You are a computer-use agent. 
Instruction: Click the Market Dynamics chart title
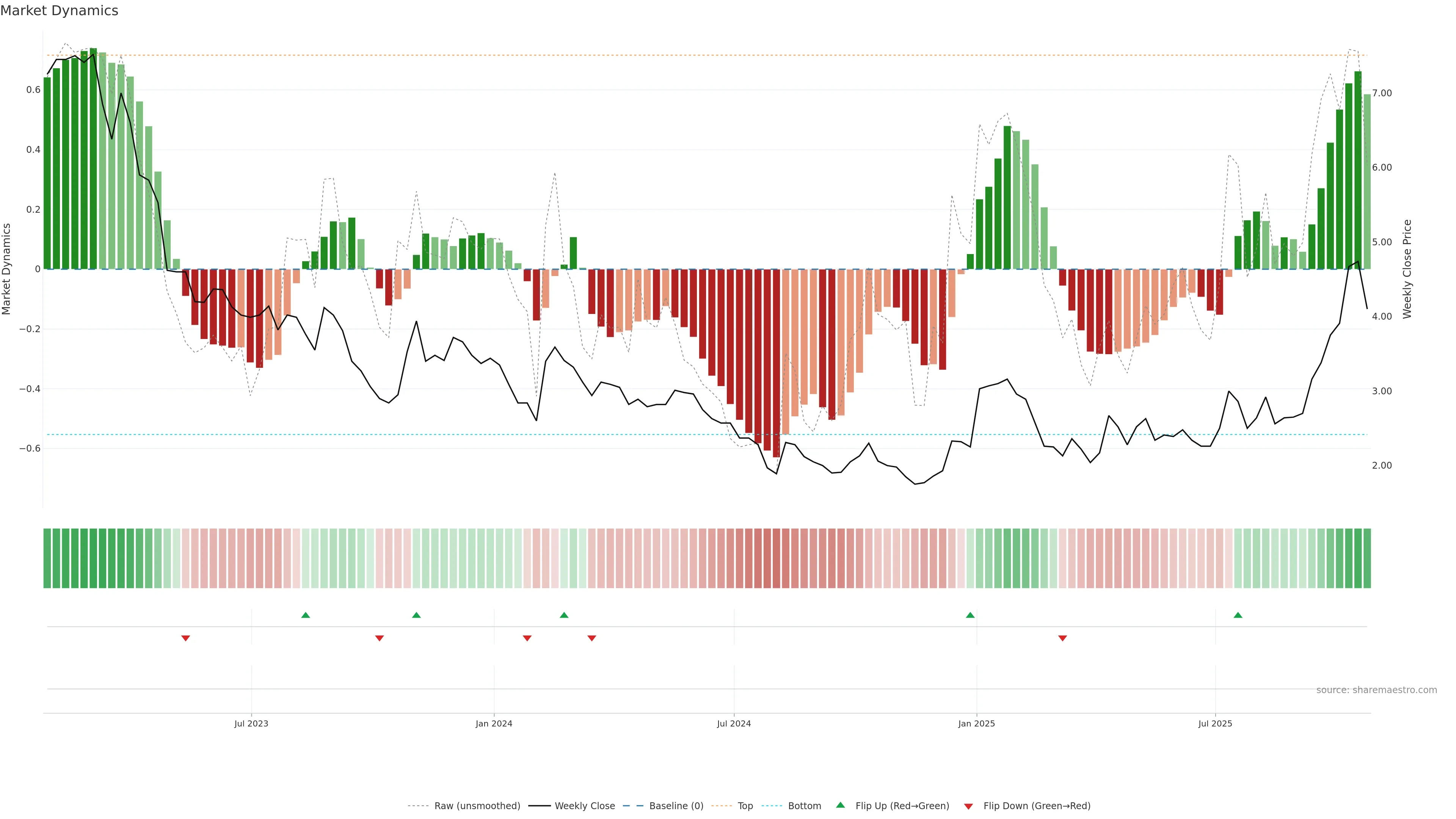pos(60,11)
